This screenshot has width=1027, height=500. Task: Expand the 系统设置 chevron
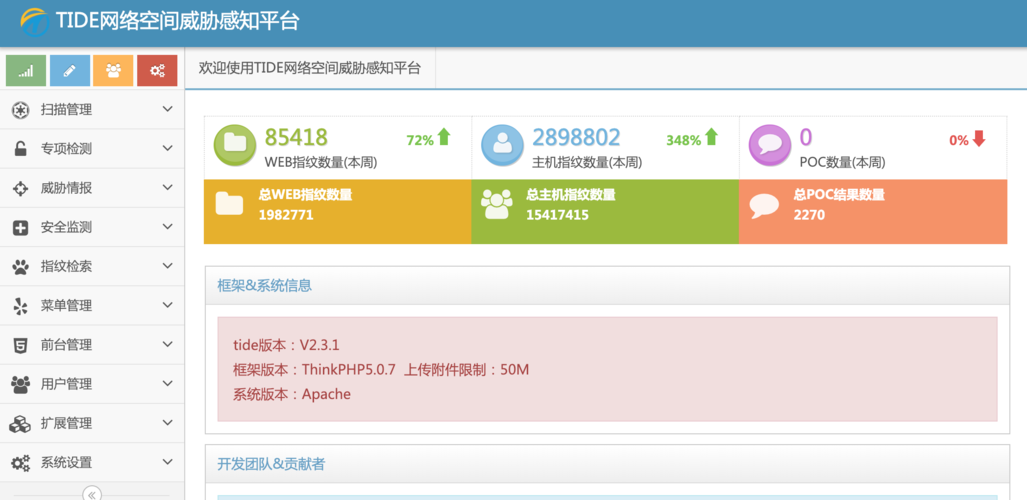point(168,462)
